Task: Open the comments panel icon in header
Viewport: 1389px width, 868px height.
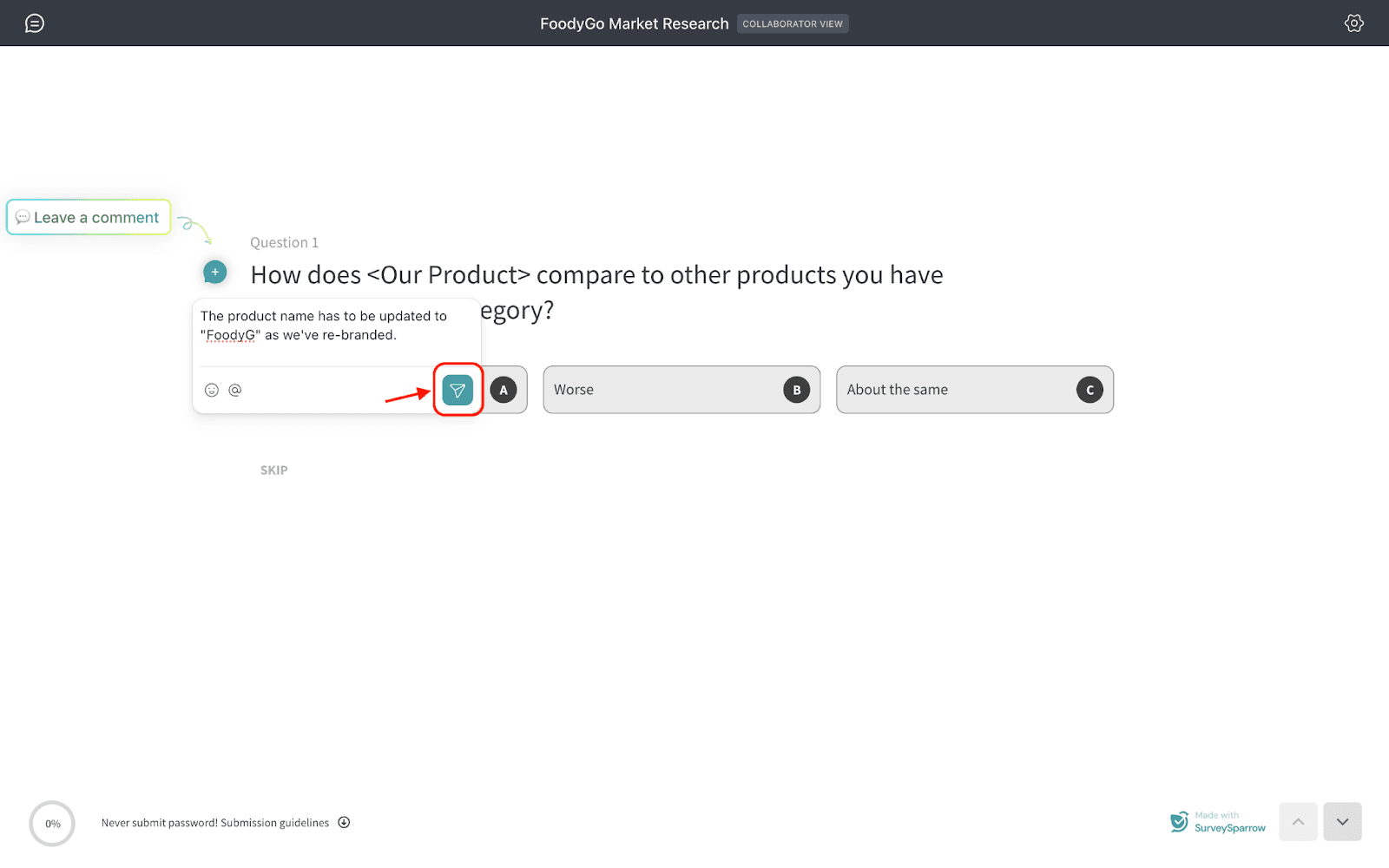Action: (x=35, y=23)
